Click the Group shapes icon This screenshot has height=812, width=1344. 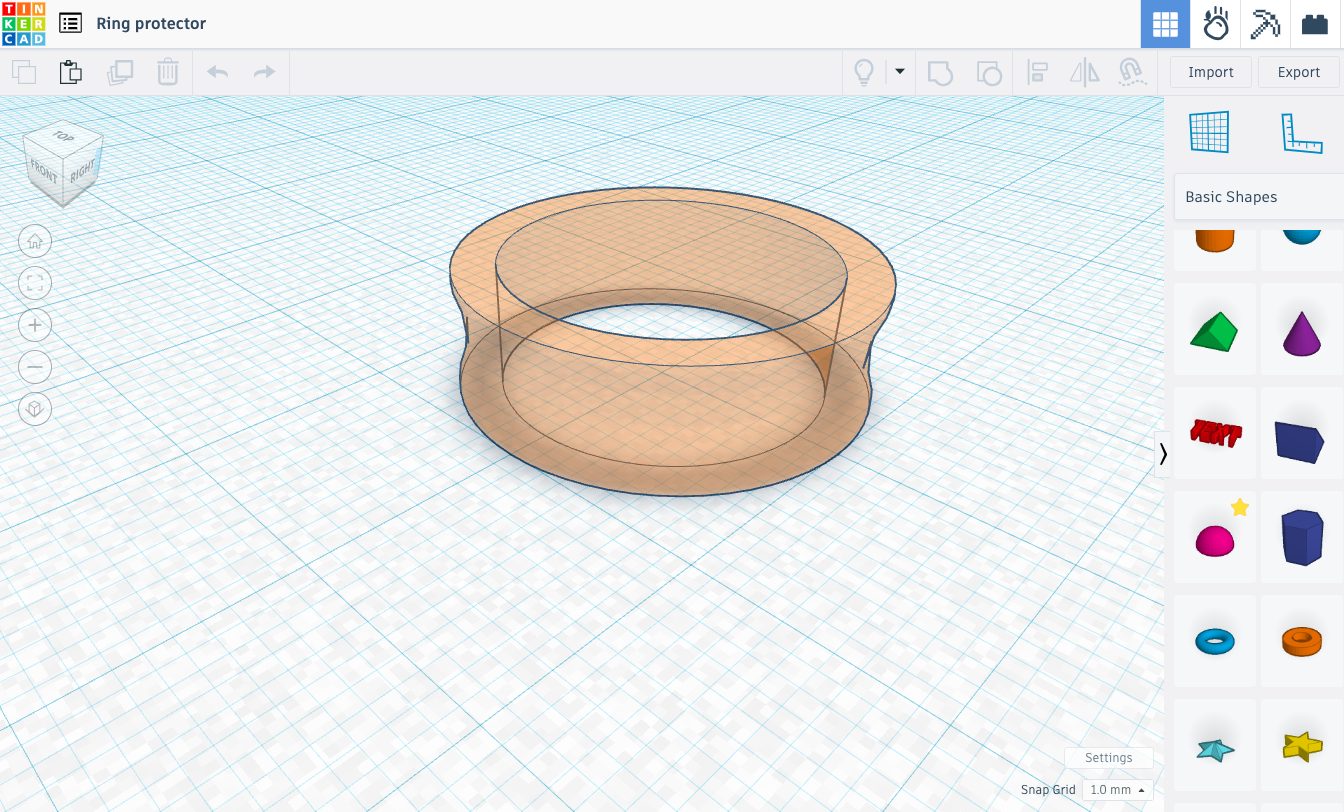[940, 72]
